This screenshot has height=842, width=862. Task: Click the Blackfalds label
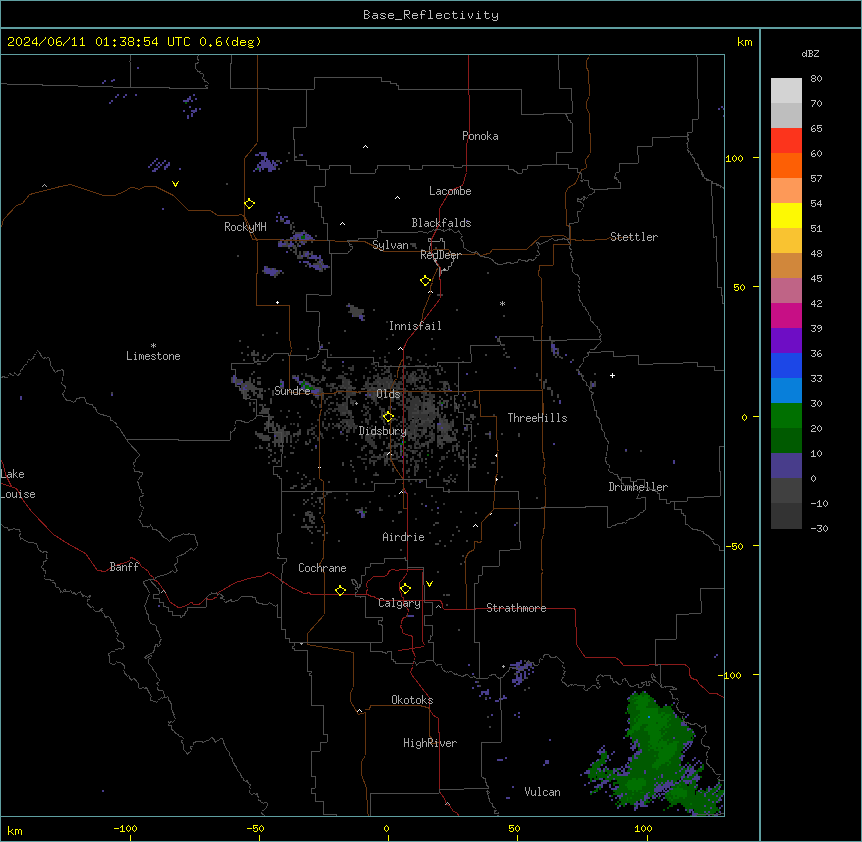coord(441,223)
